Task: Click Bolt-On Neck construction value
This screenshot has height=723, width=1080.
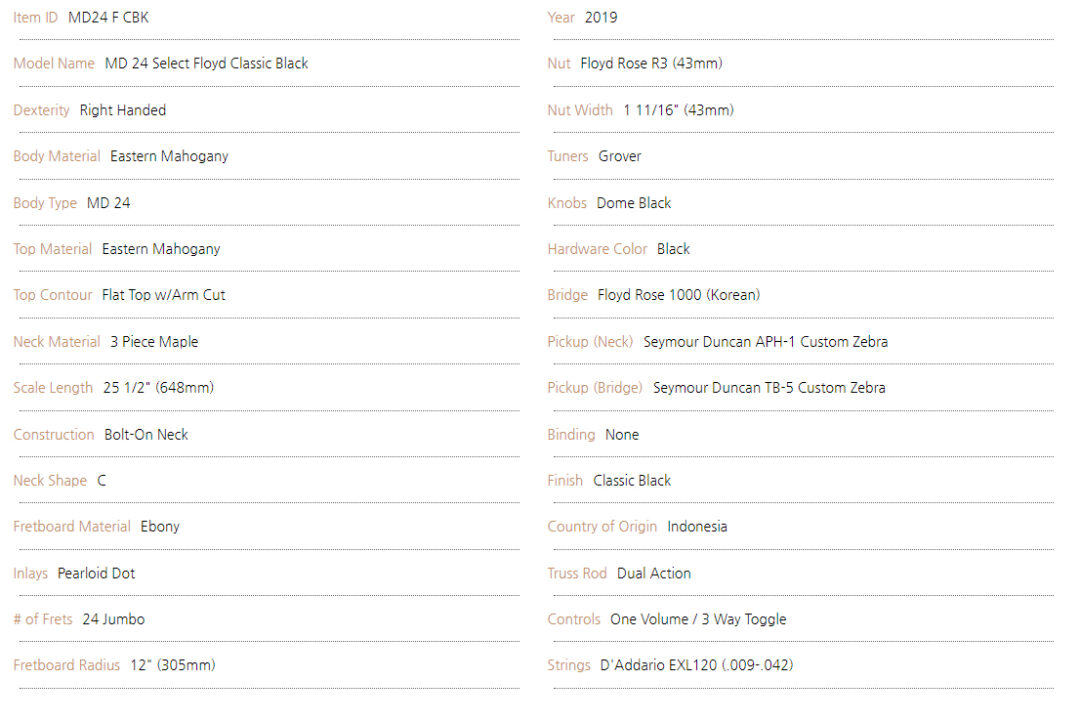Action: tap(146, 434)
